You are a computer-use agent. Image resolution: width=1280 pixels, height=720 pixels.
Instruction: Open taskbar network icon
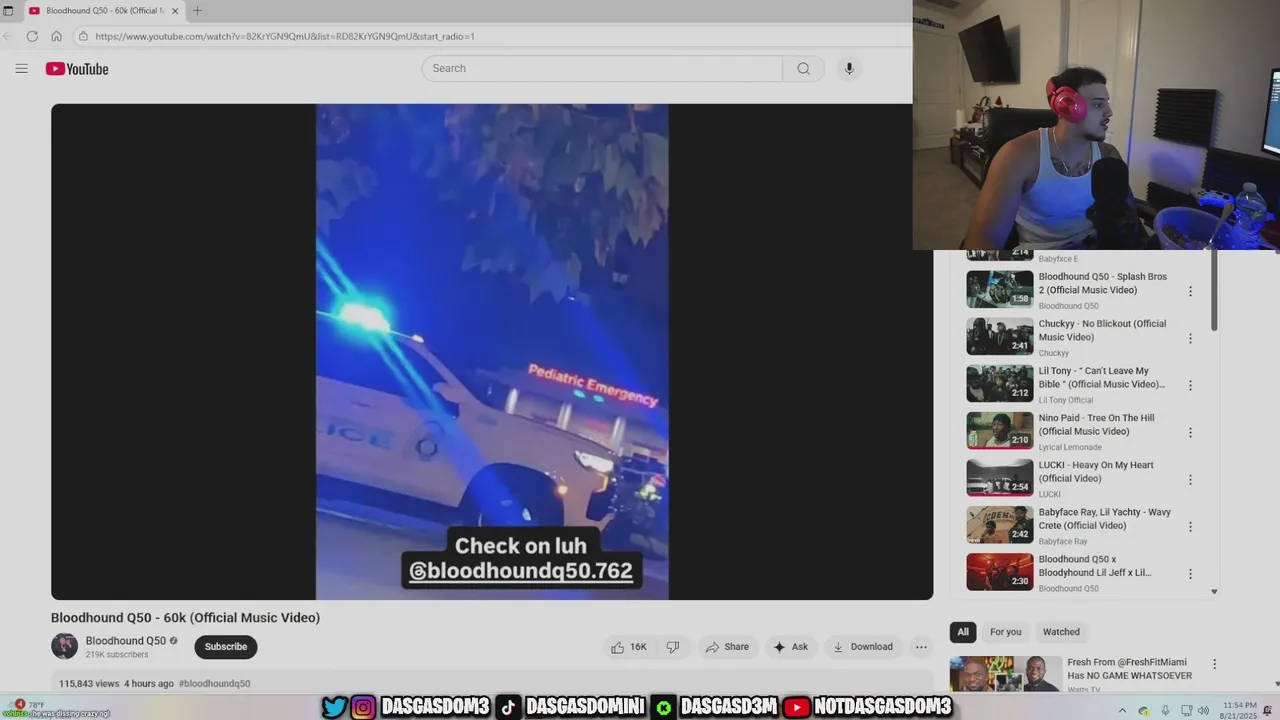(x=1186, y=711)
